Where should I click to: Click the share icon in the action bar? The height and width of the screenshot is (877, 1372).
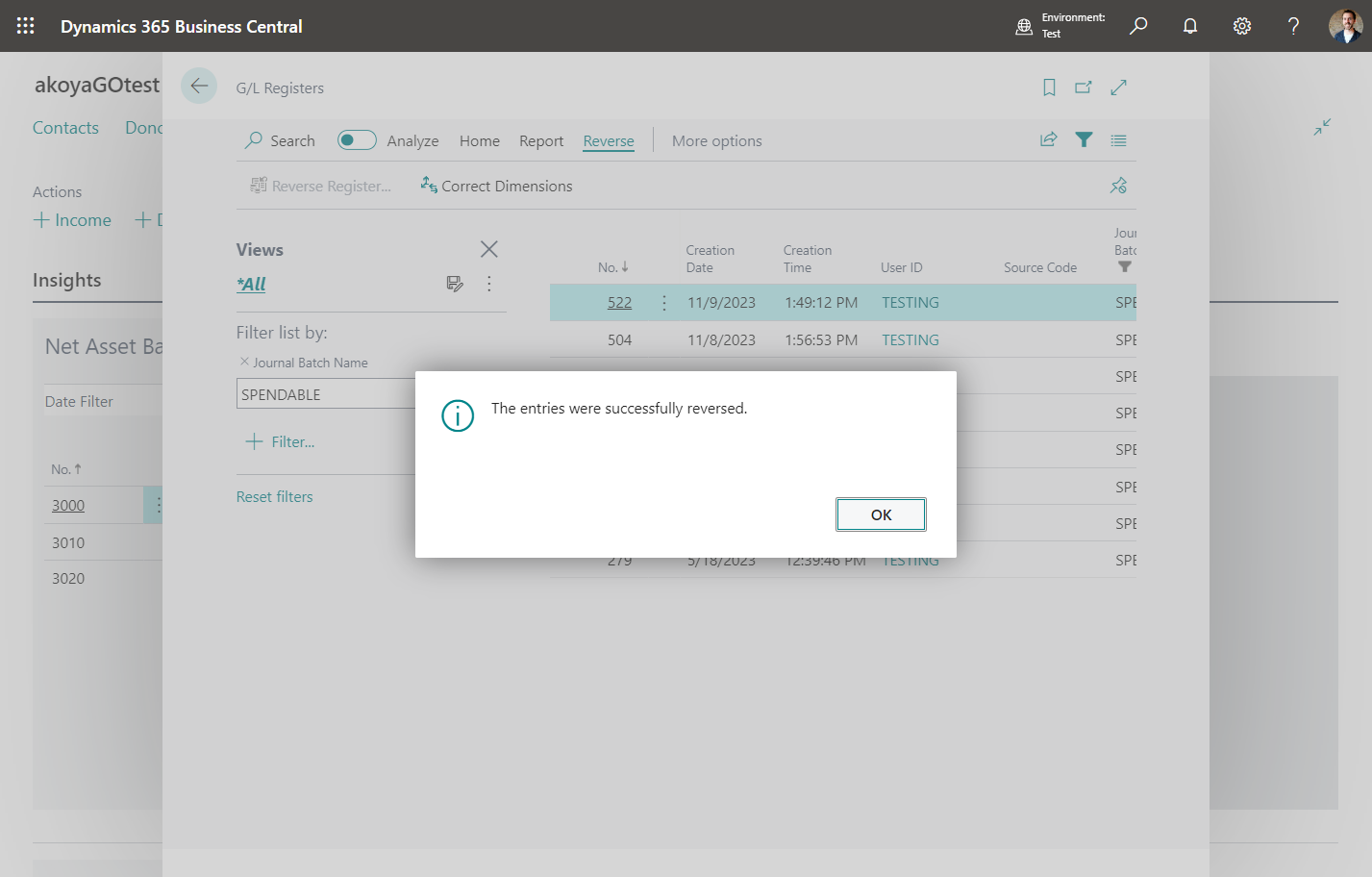1049,139
